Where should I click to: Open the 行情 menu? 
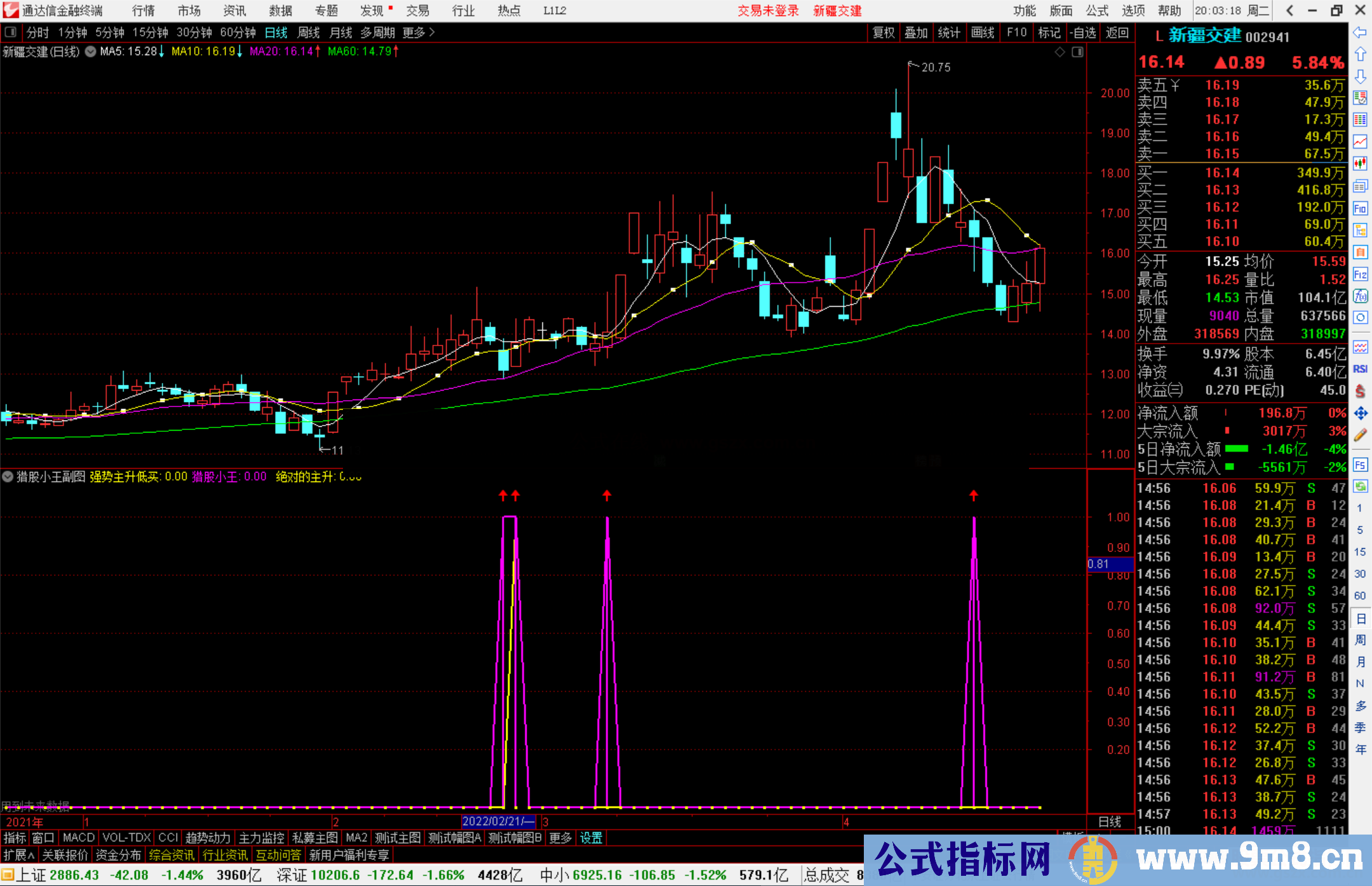pos(143,11)
